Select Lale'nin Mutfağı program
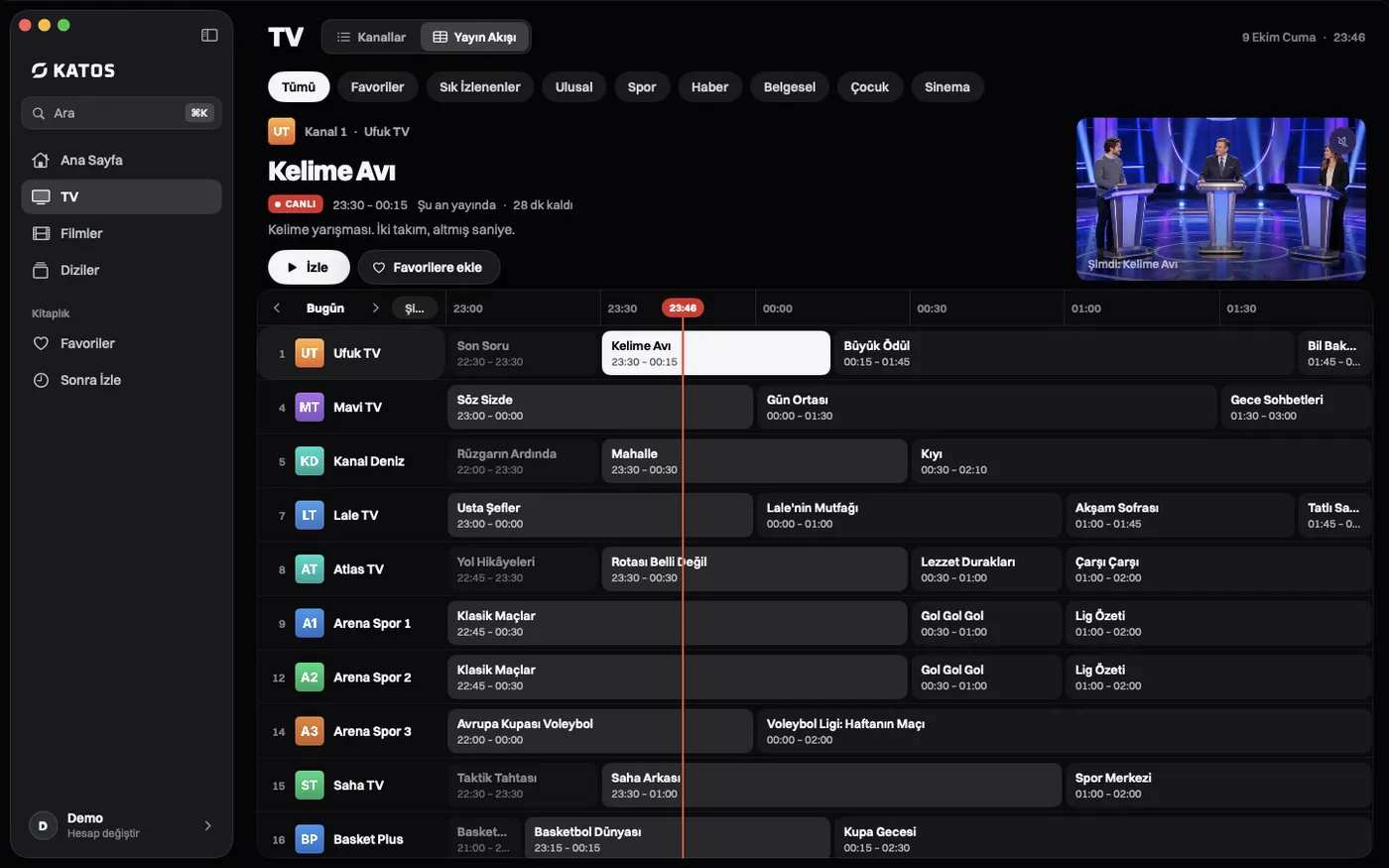The height and width of the screenshot is (868, 1389). tap(909, 515)
